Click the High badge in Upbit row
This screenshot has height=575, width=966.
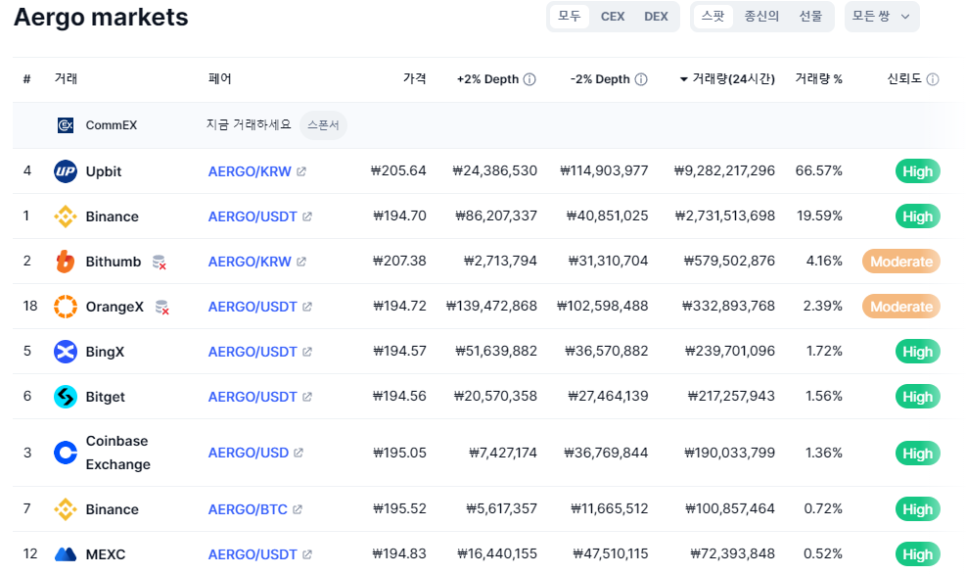click(x=917, y=171)
